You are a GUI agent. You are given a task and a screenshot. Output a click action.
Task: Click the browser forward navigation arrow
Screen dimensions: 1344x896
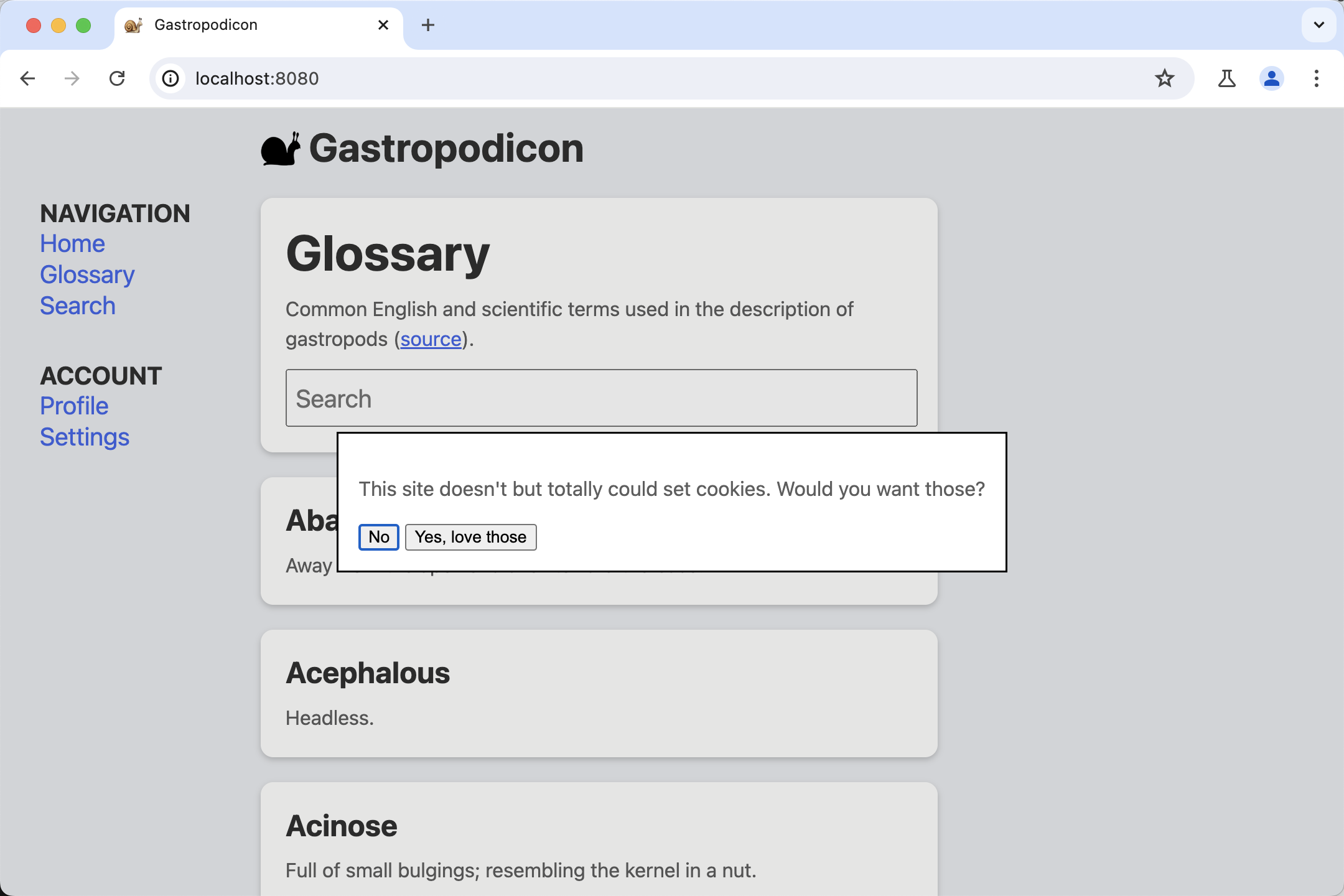pos(71,79)
